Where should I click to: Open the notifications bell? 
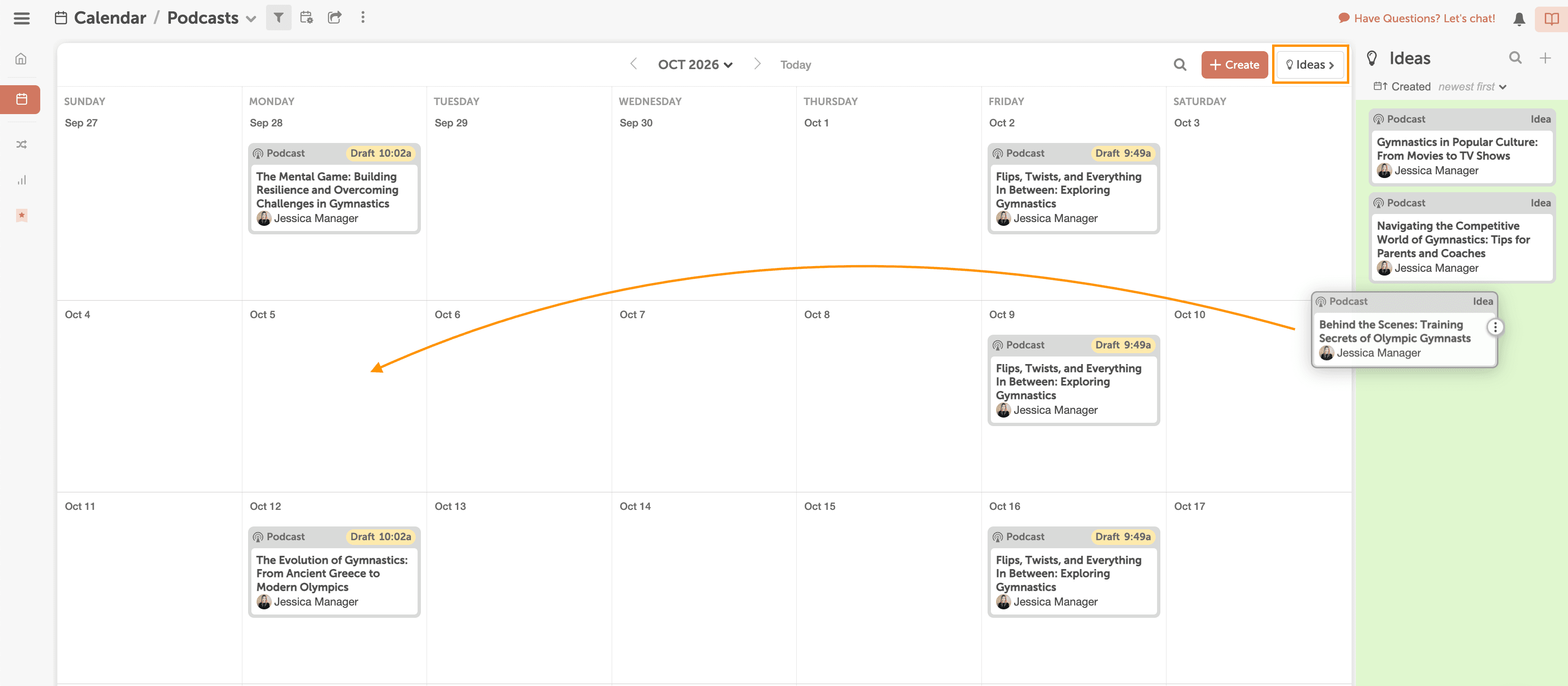(1519, 19)
